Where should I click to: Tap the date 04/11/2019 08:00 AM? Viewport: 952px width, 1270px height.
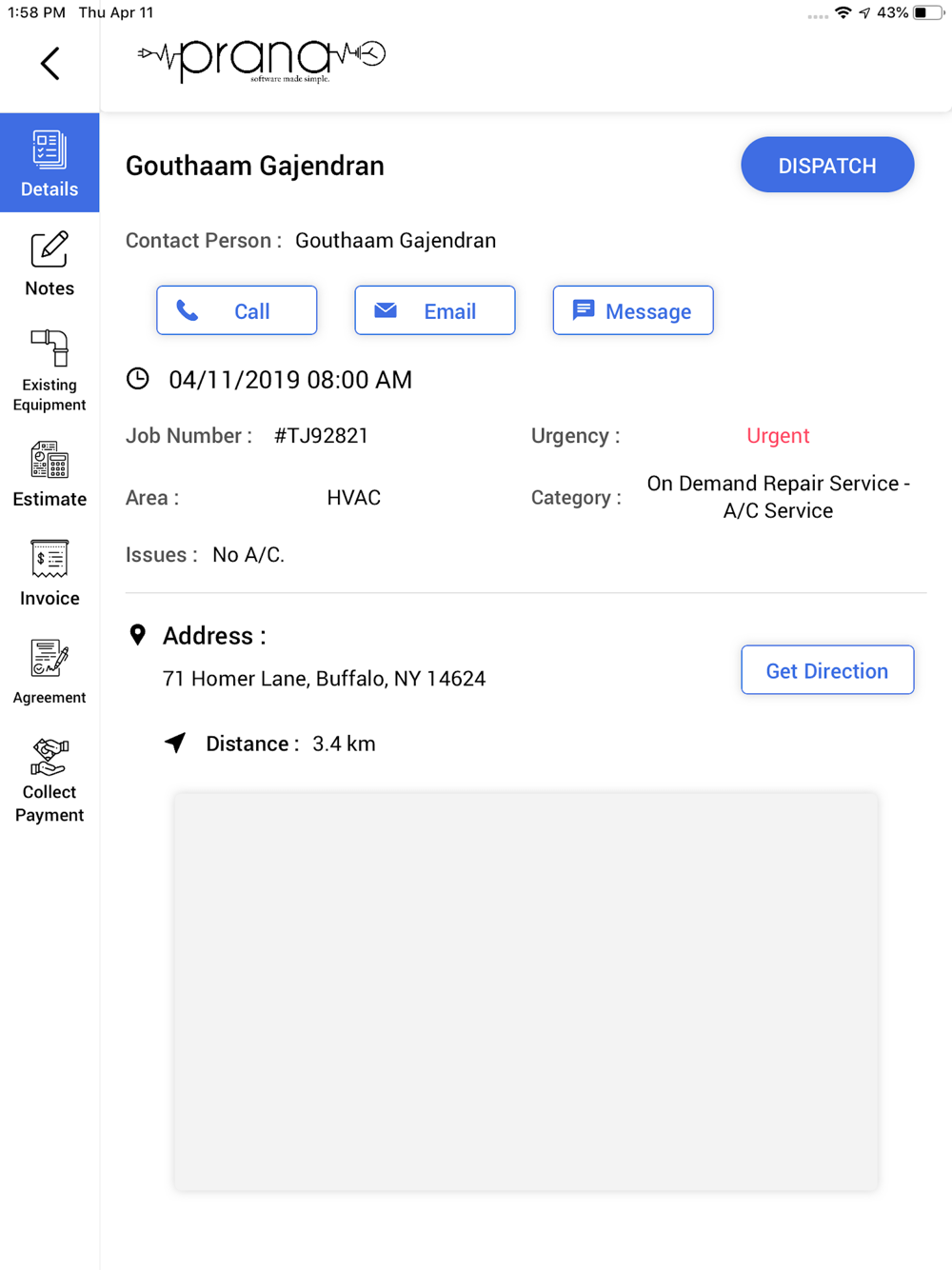[290, 380]
